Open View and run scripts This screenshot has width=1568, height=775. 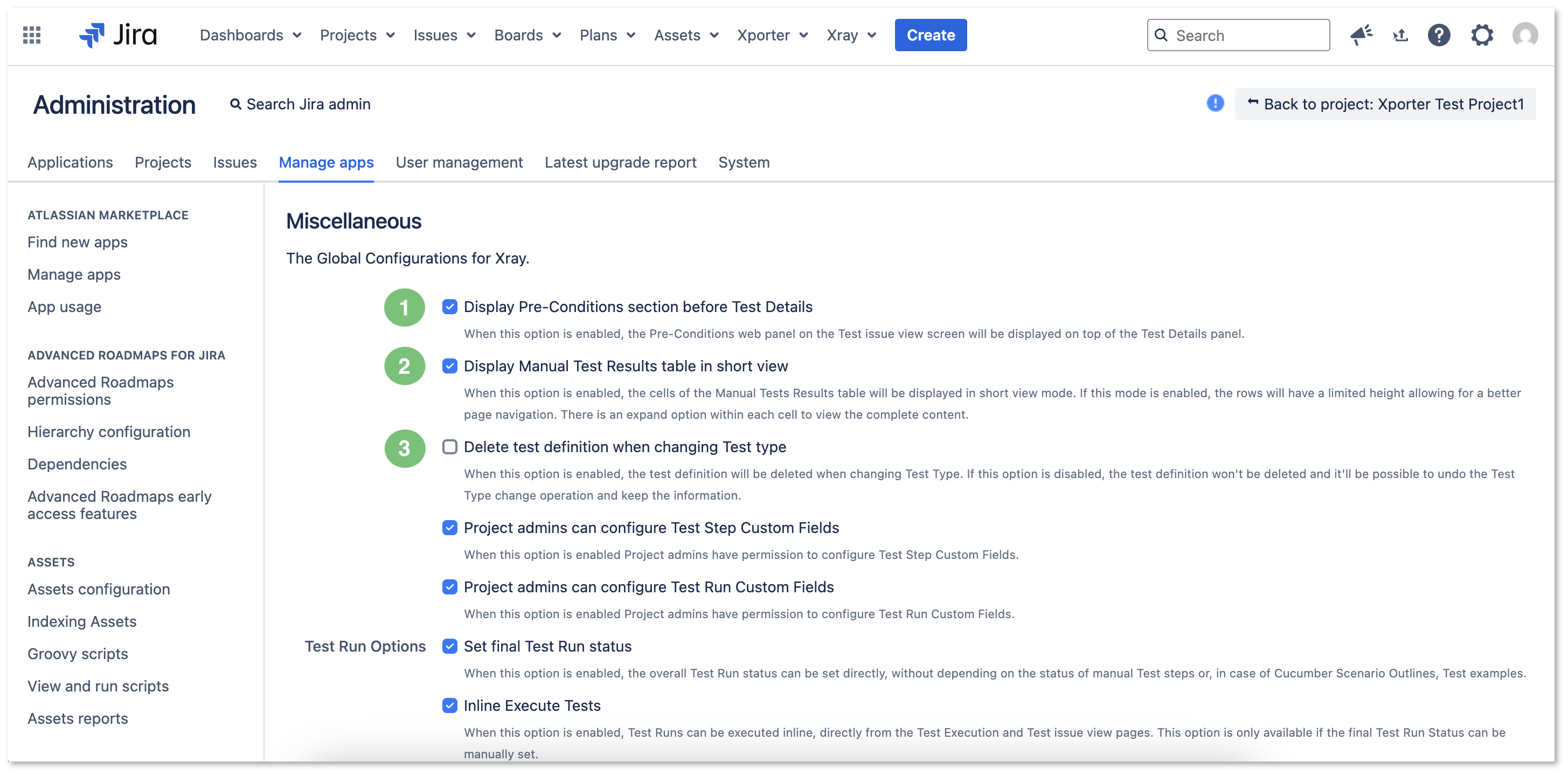point(98,686)
